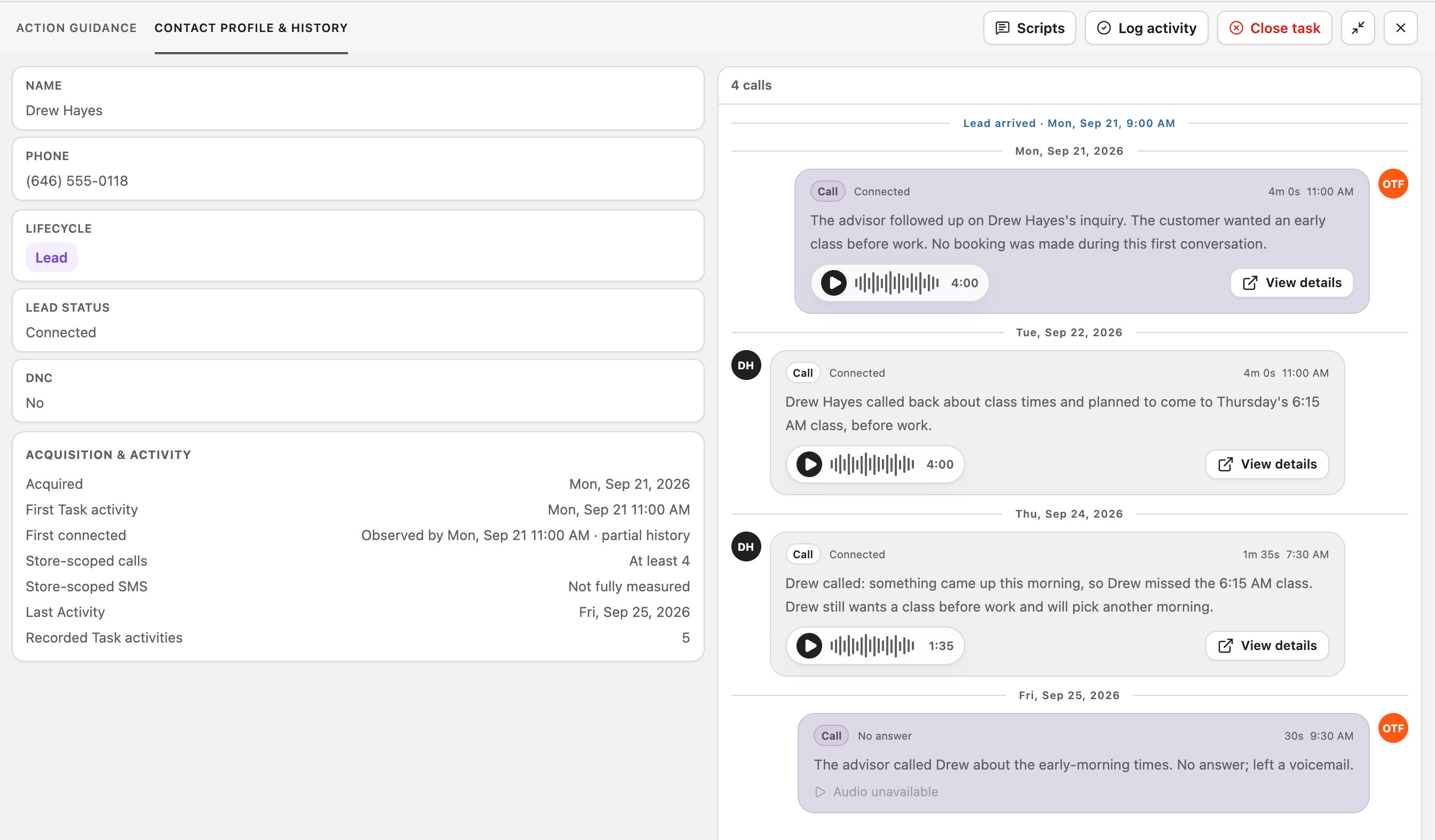
Task: Click the '4 calls' header
Action: point(751,85)
